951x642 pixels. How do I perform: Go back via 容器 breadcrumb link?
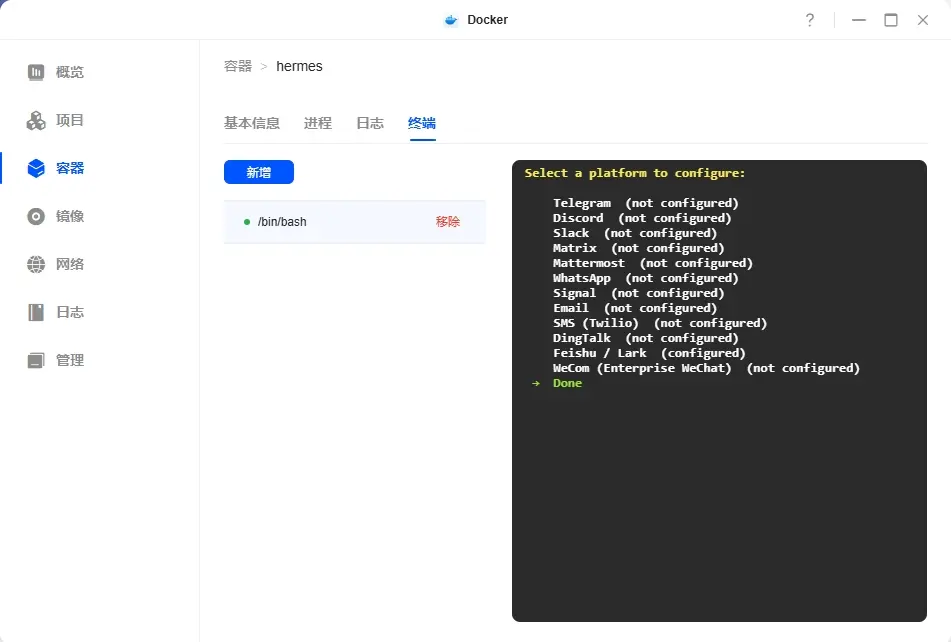(x=238, y=66)
